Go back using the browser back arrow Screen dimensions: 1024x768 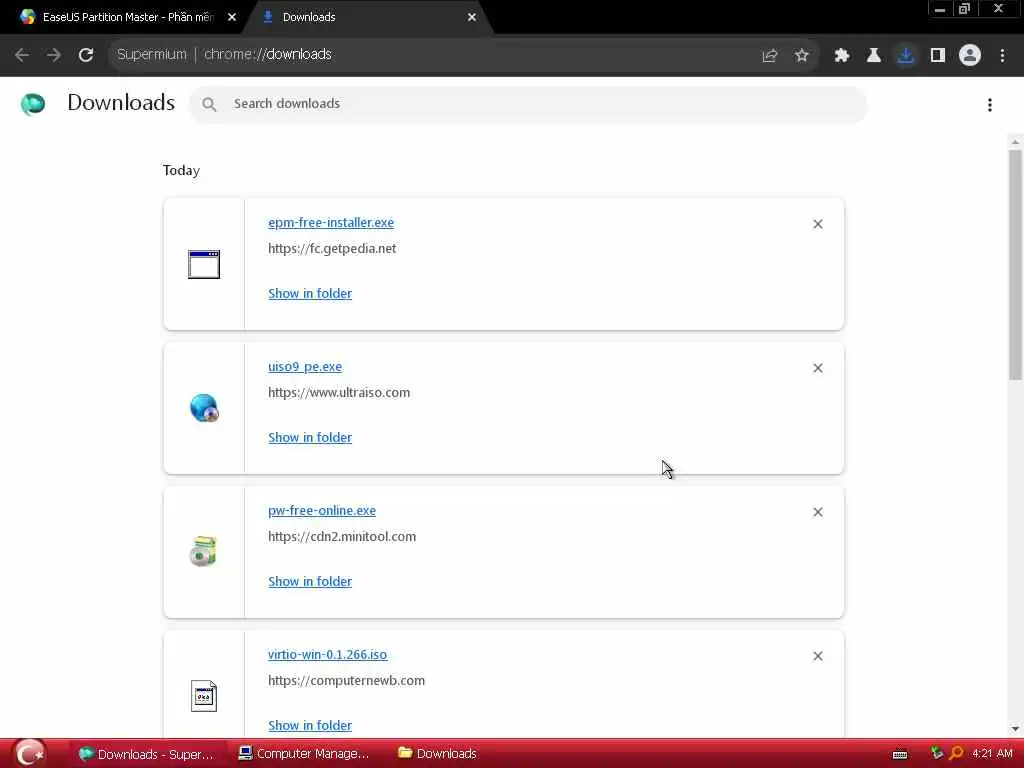22,55
